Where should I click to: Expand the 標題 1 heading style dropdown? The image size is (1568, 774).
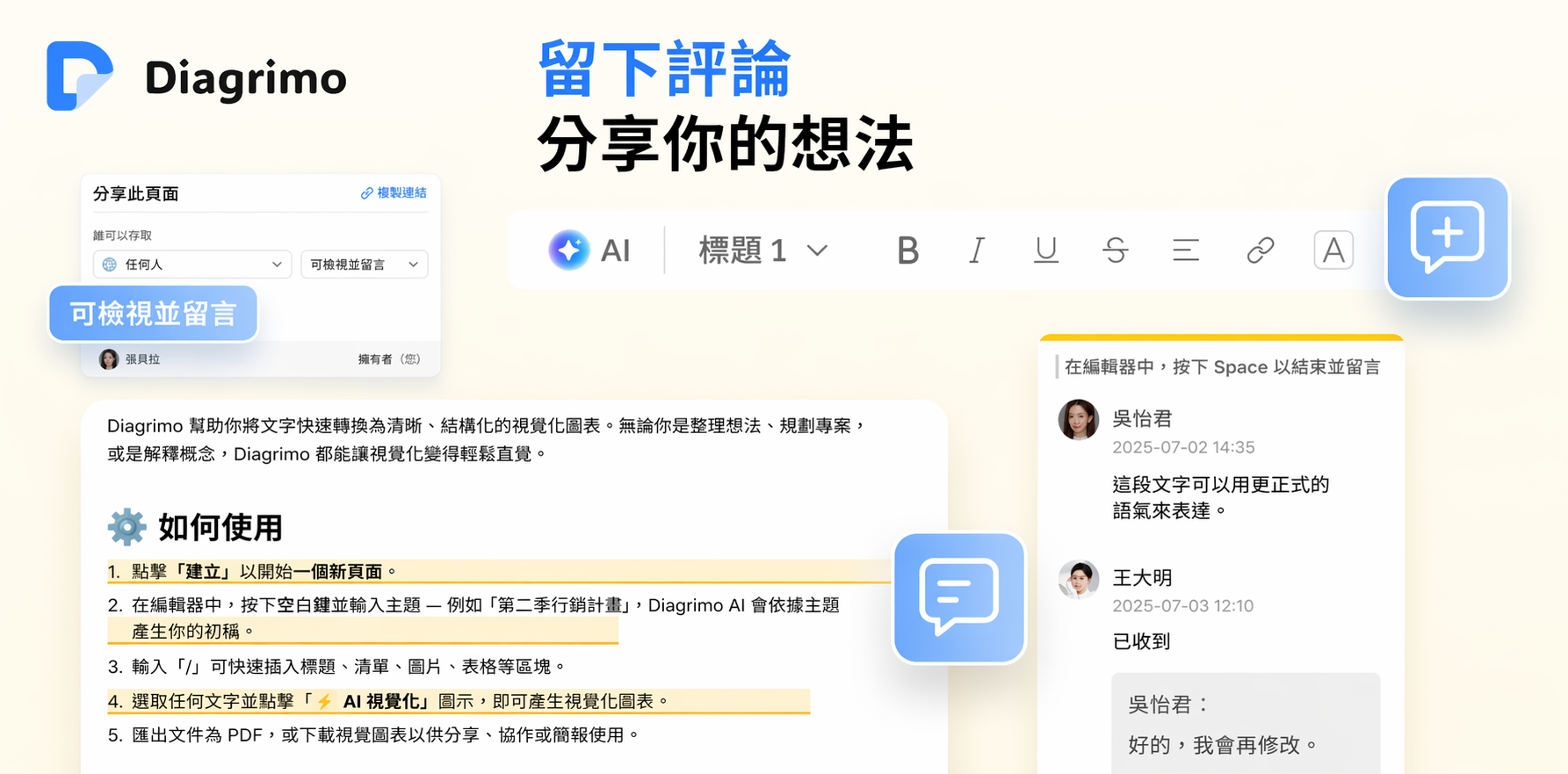(763, 250)
